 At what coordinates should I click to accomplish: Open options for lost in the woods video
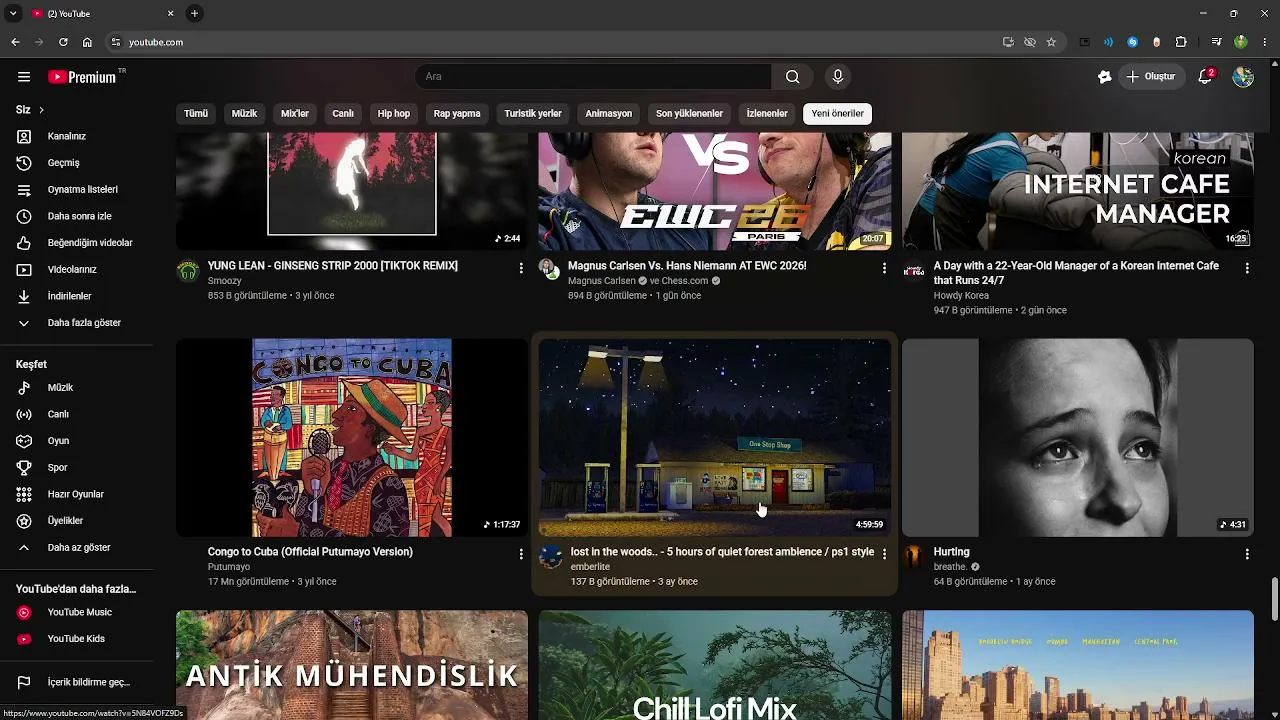click(884, 554)
